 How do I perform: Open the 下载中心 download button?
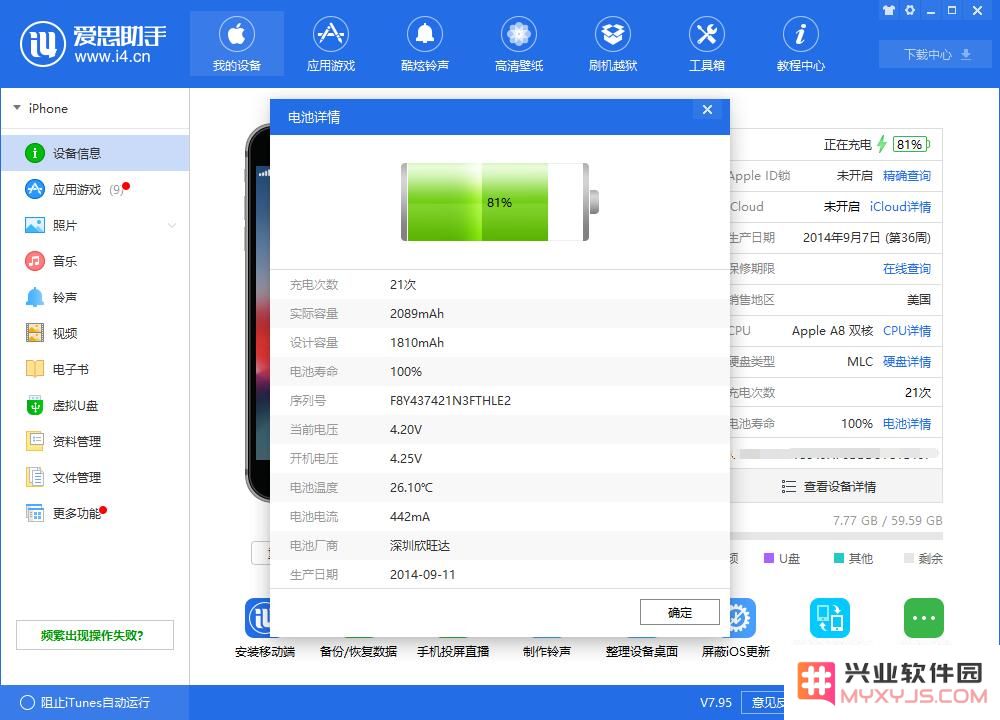tap(936, 54)
